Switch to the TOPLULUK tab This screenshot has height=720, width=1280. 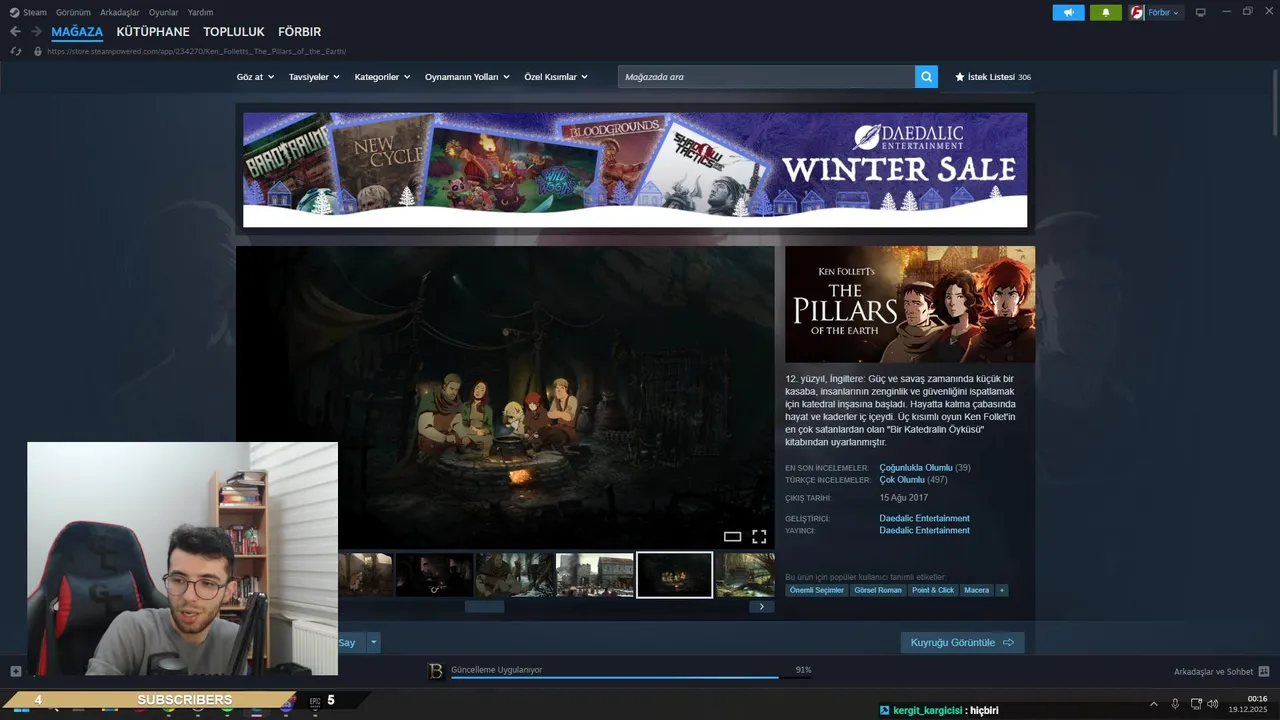tap(234, 32)
